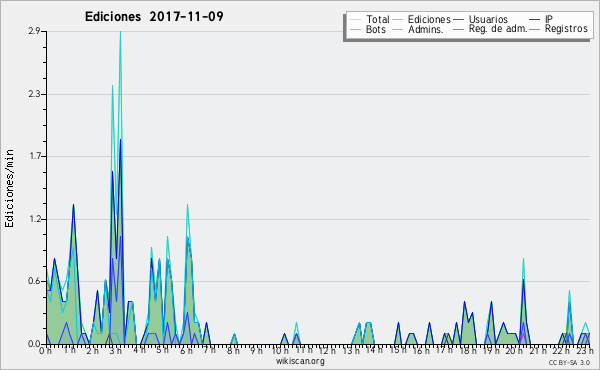Click the green Ediciones legend line swatch

click(398, 20)
